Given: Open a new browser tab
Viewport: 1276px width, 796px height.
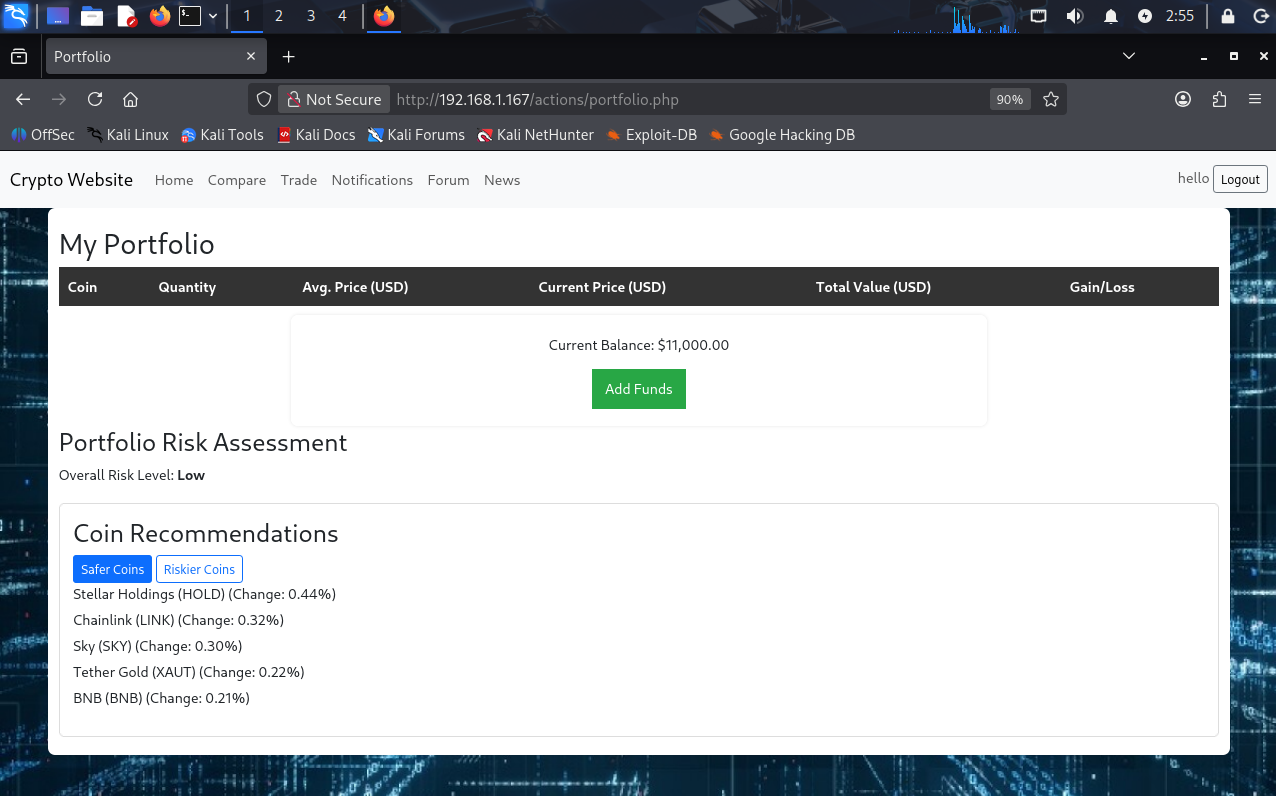Looking at the screenshot, I should pos(289,57).
